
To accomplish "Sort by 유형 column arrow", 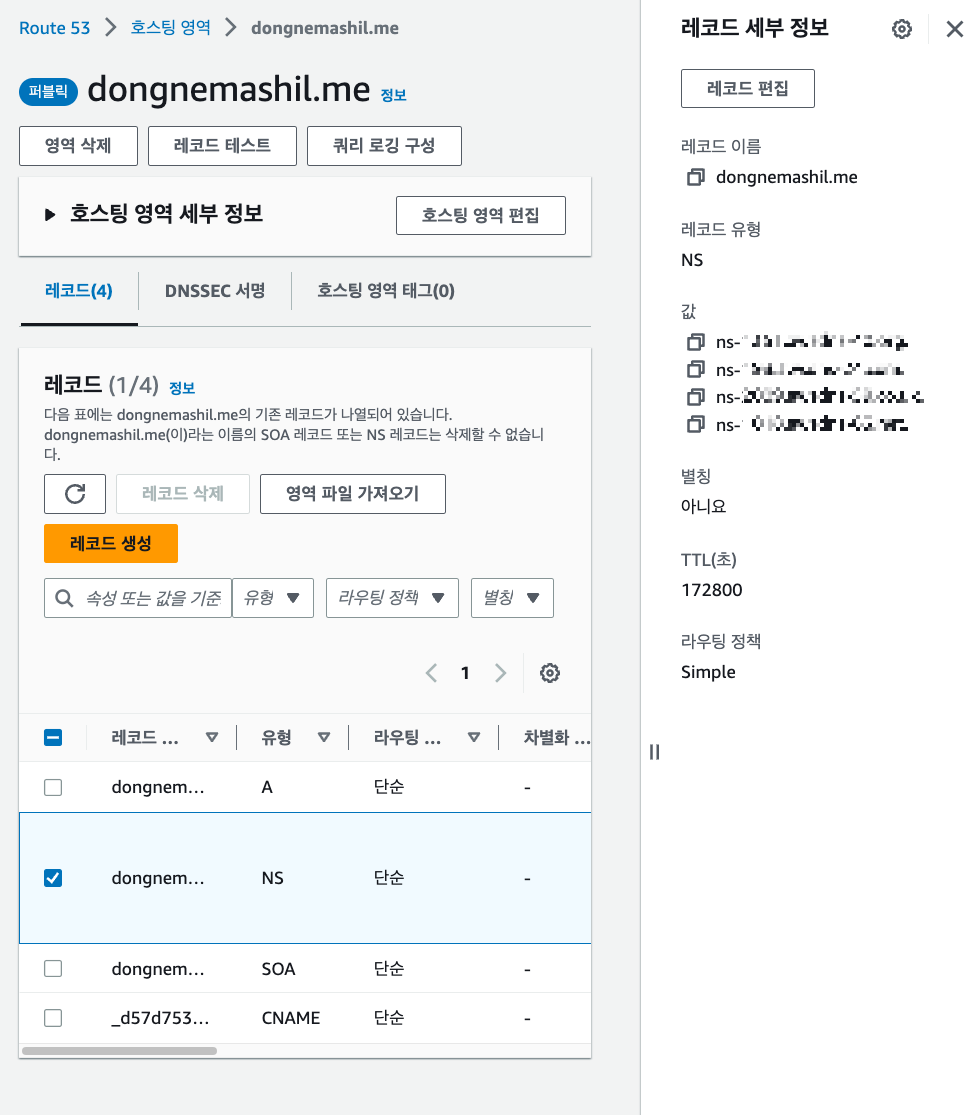I will 323,737.
